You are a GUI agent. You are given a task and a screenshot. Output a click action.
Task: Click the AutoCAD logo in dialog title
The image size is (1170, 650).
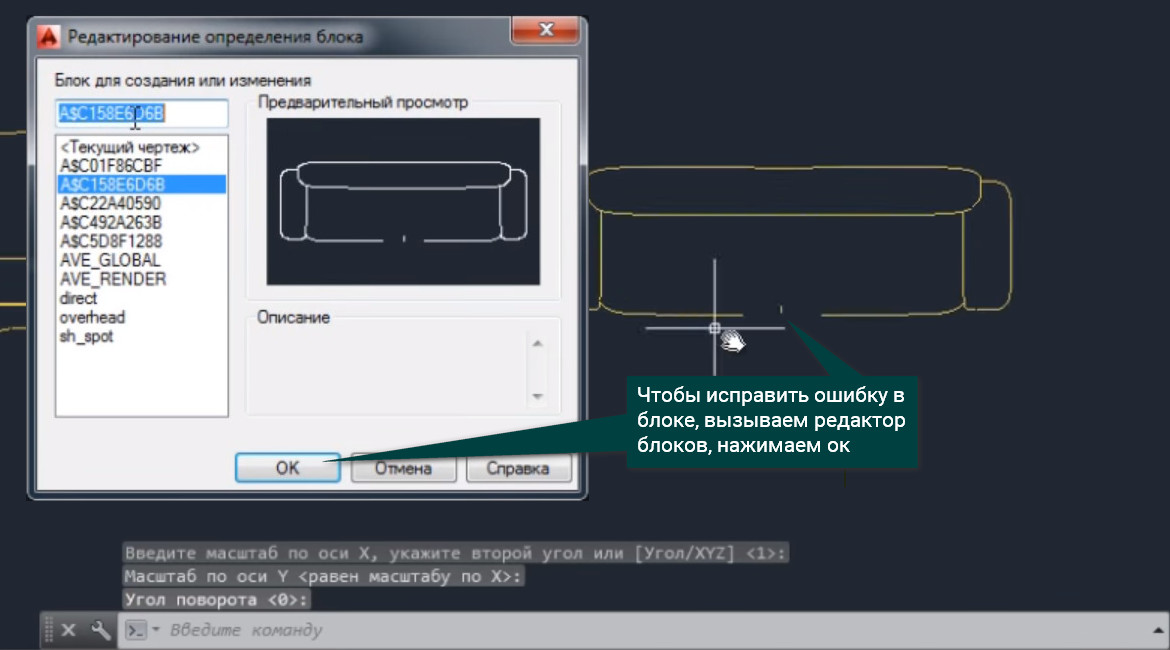click(x=49, y=37)
